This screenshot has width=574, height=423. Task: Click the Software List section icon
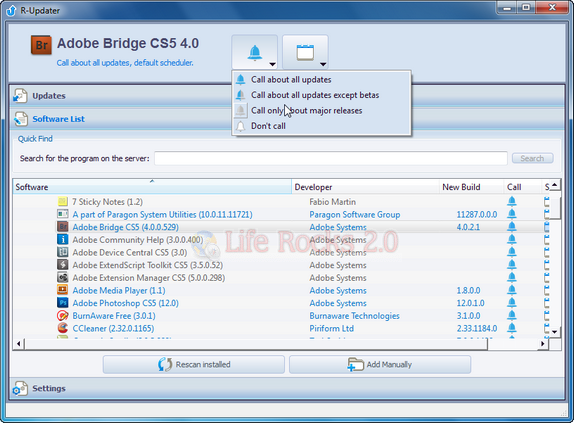coord(20,119)
